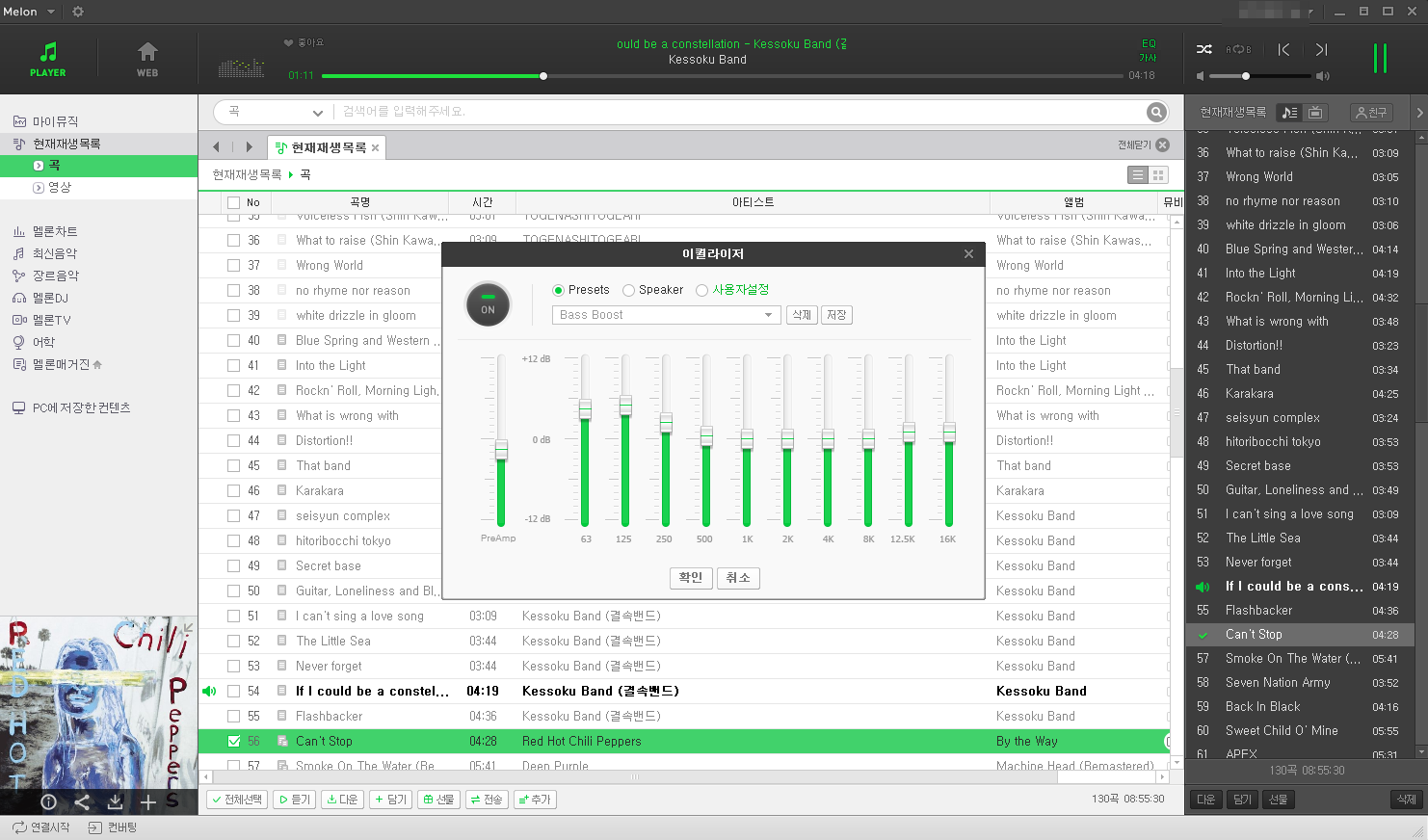Adjust the PreAmp slider handle
This screenshot has width=1428, height=840.
[x=501, y=449]
